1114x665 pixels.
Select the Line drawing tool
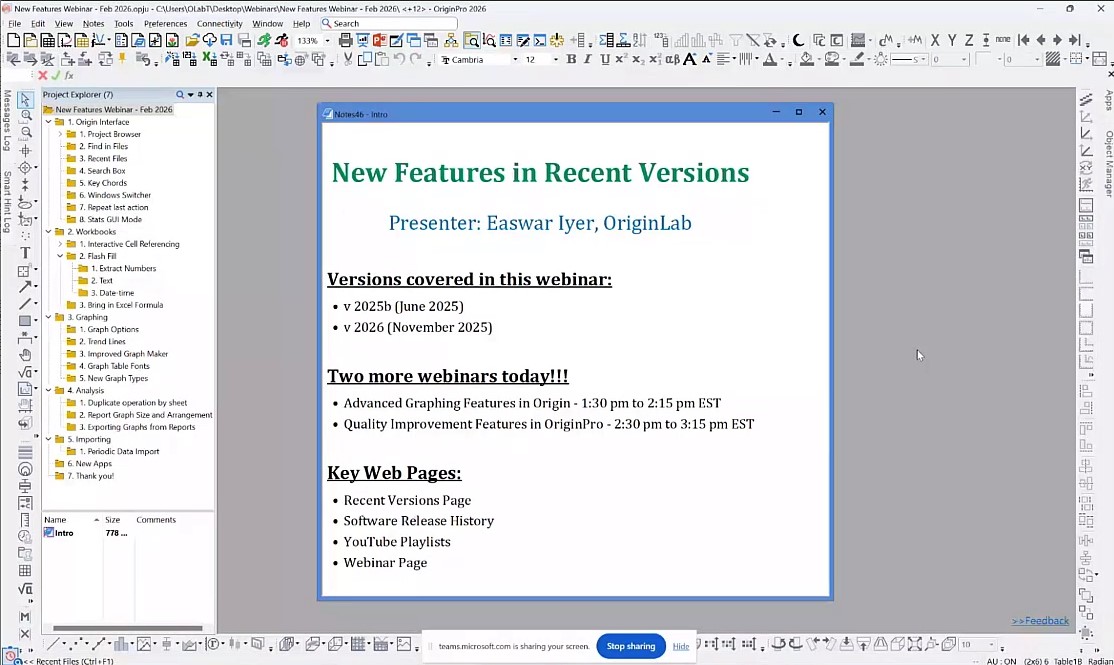click(x=25, y=304)
